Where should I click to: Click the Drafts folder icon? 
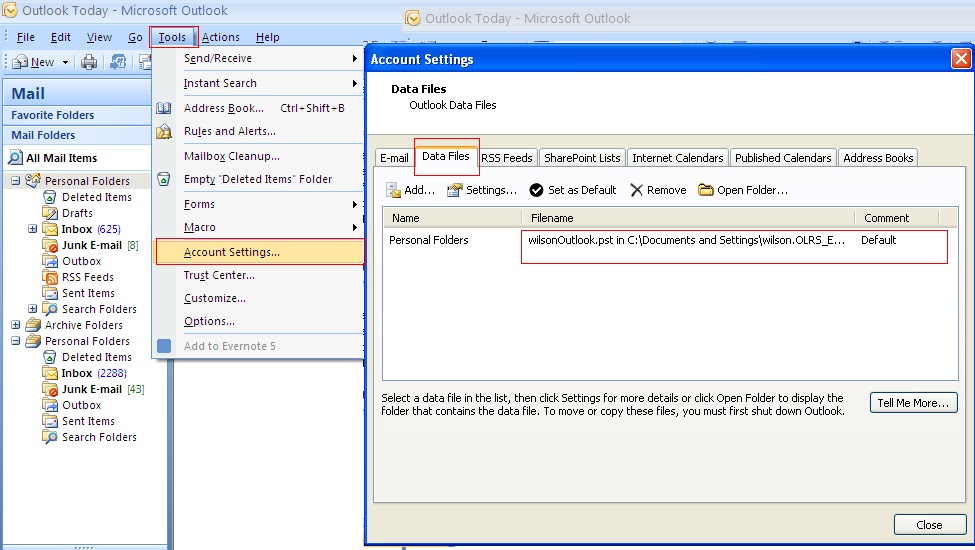coord(50,213)
